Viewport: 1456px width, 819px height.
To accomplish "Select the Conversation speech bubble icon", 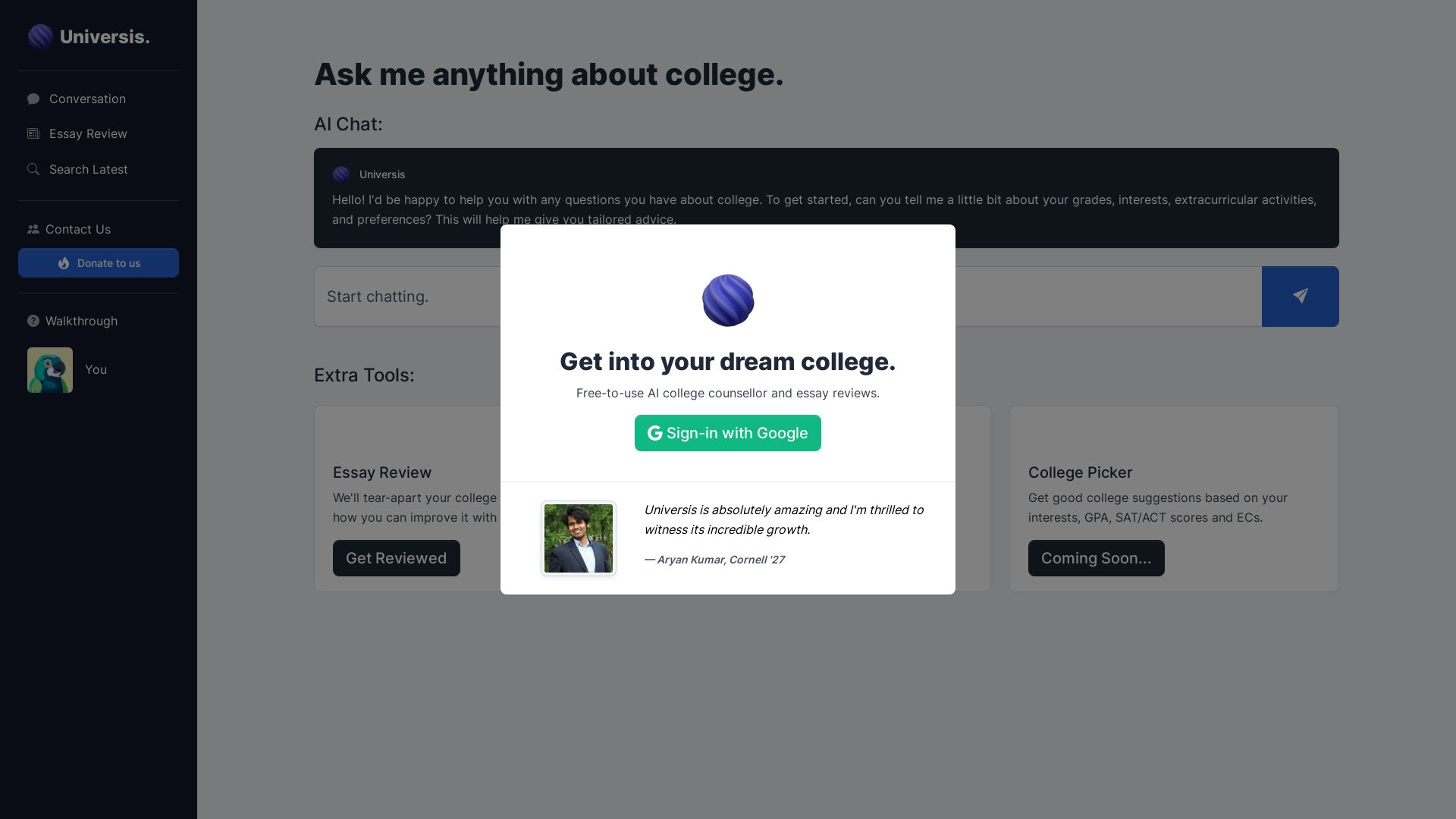I will click(33, 99).
